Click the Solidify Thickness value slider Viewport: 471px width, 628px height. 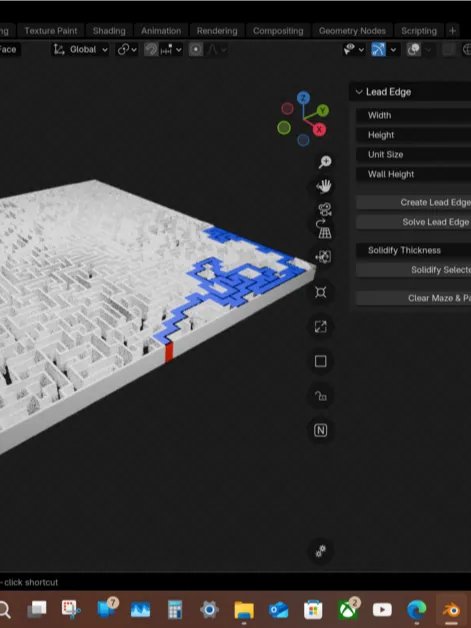tap(414, 250)
